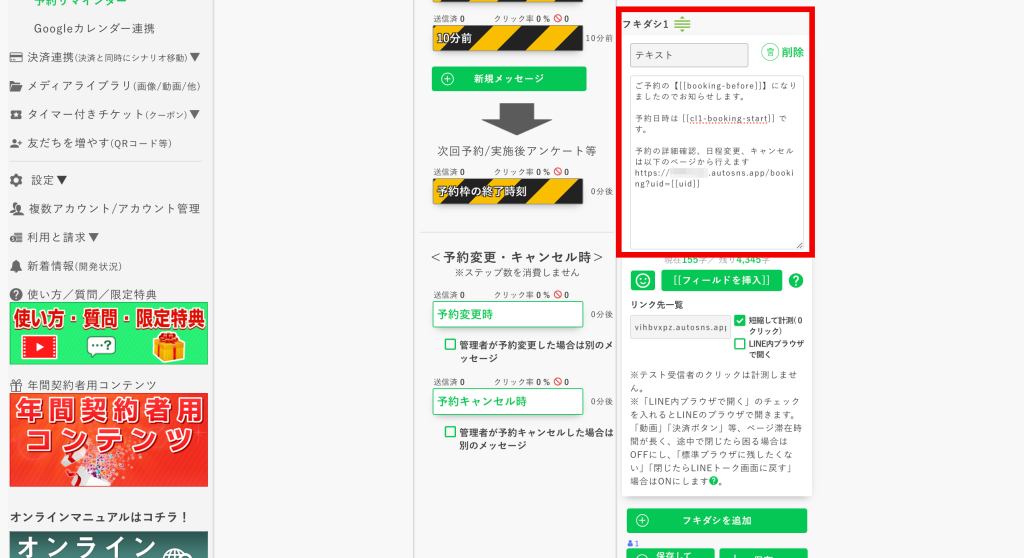This screenshot has height=558, width=1024.
Task: Click the chat question bubble in banner
Action: (101, 346)
